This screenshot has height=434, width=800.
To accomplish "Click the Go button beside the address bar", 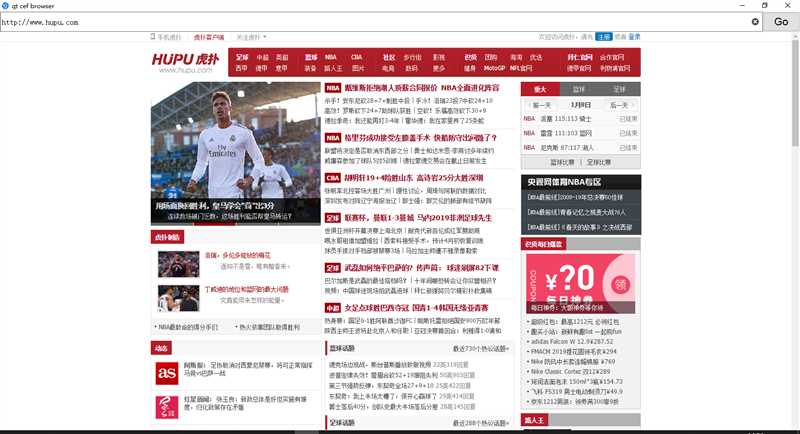I will [x=781, y=21].
